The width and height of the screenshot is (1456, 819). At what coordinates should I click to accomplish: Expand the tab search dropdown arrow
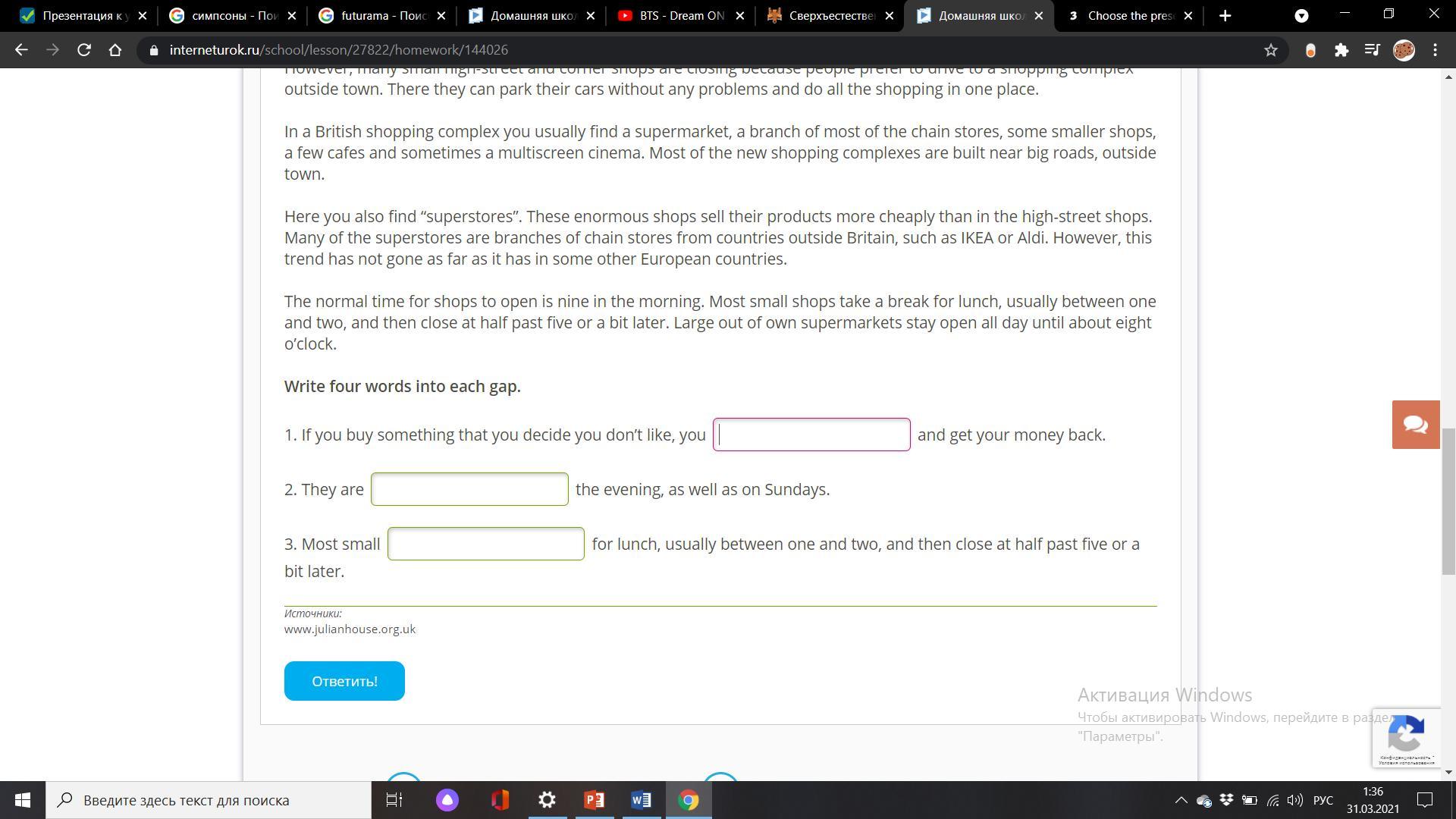pyautogui.click(x=1301, y=16)
